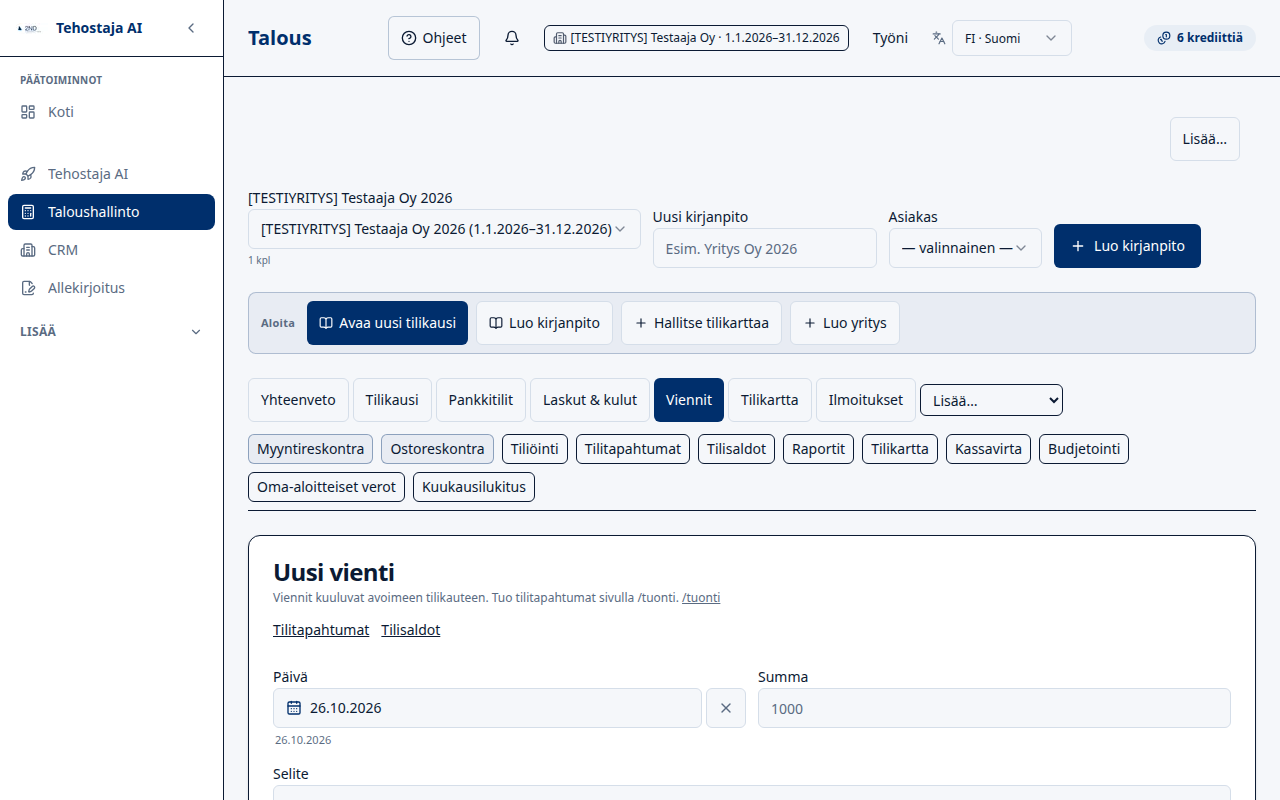Open the Laskut & kulut tab
Image resolution: width=1280 pixels, height=800 pixels.
pos(590,400)
